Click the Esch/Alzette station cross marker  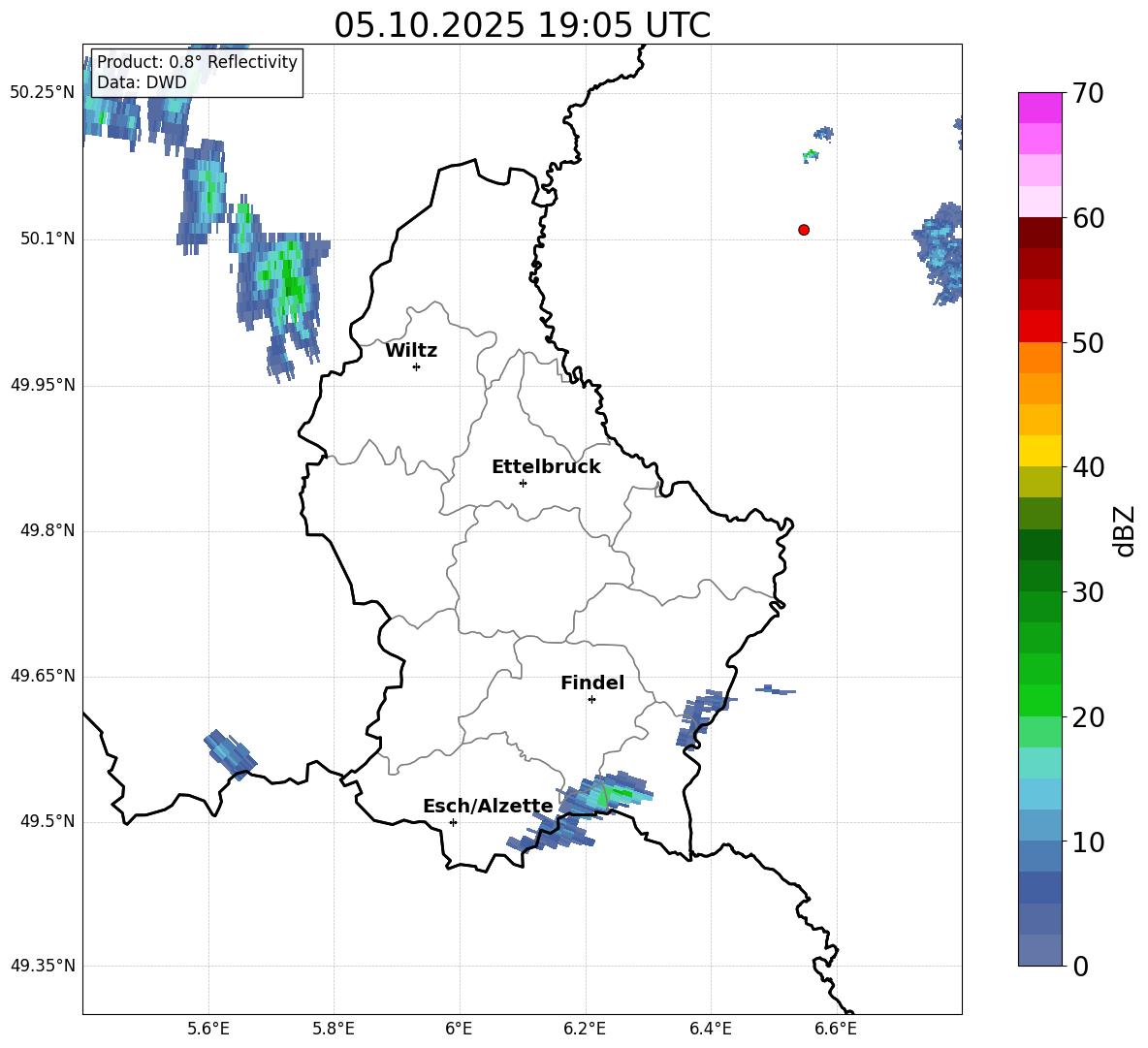453,822
